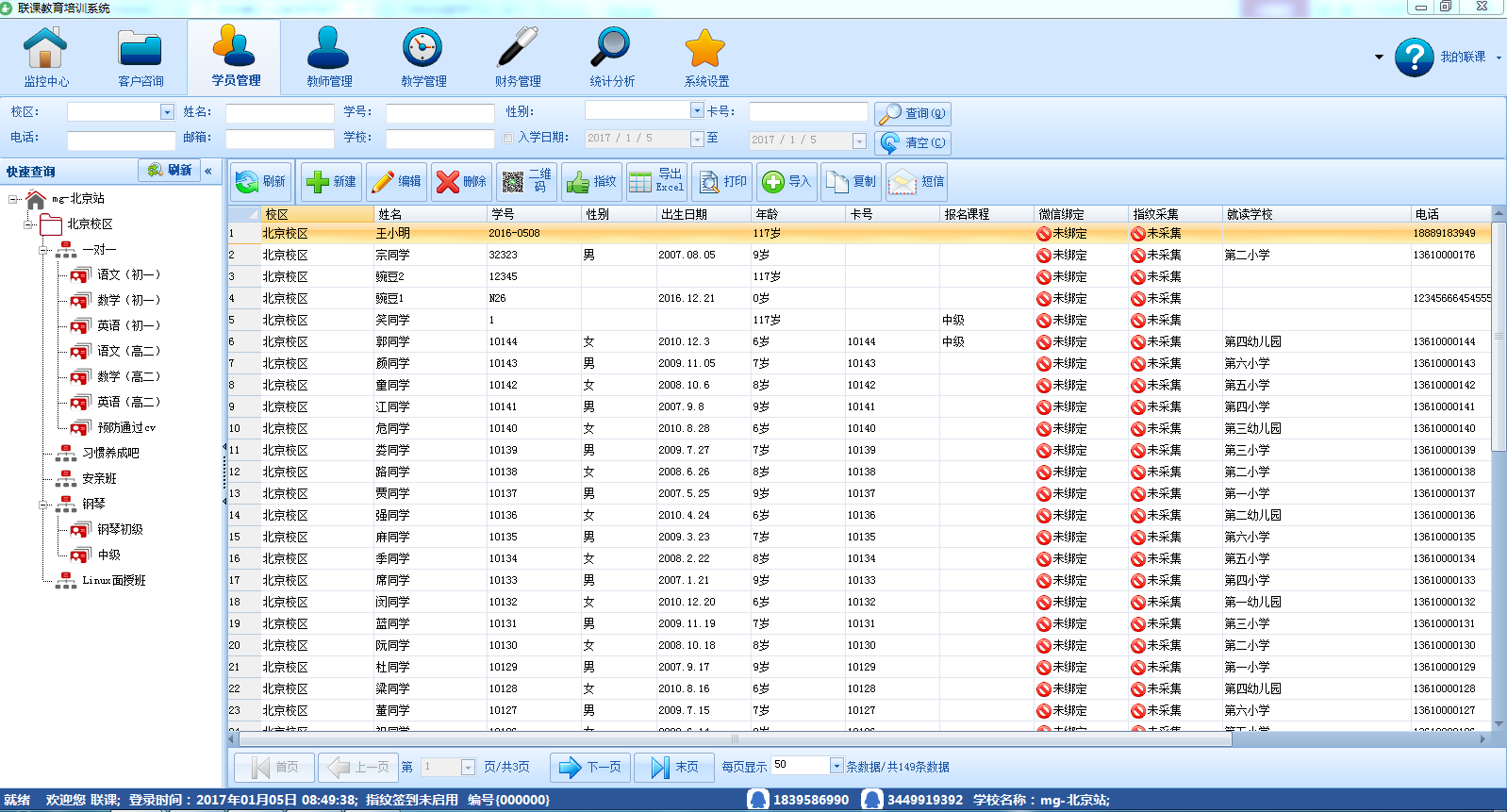This screenshot has height=812, width=1507.
Task: Sort by the 出生日期 column header
Action: (x=704, y=214)
